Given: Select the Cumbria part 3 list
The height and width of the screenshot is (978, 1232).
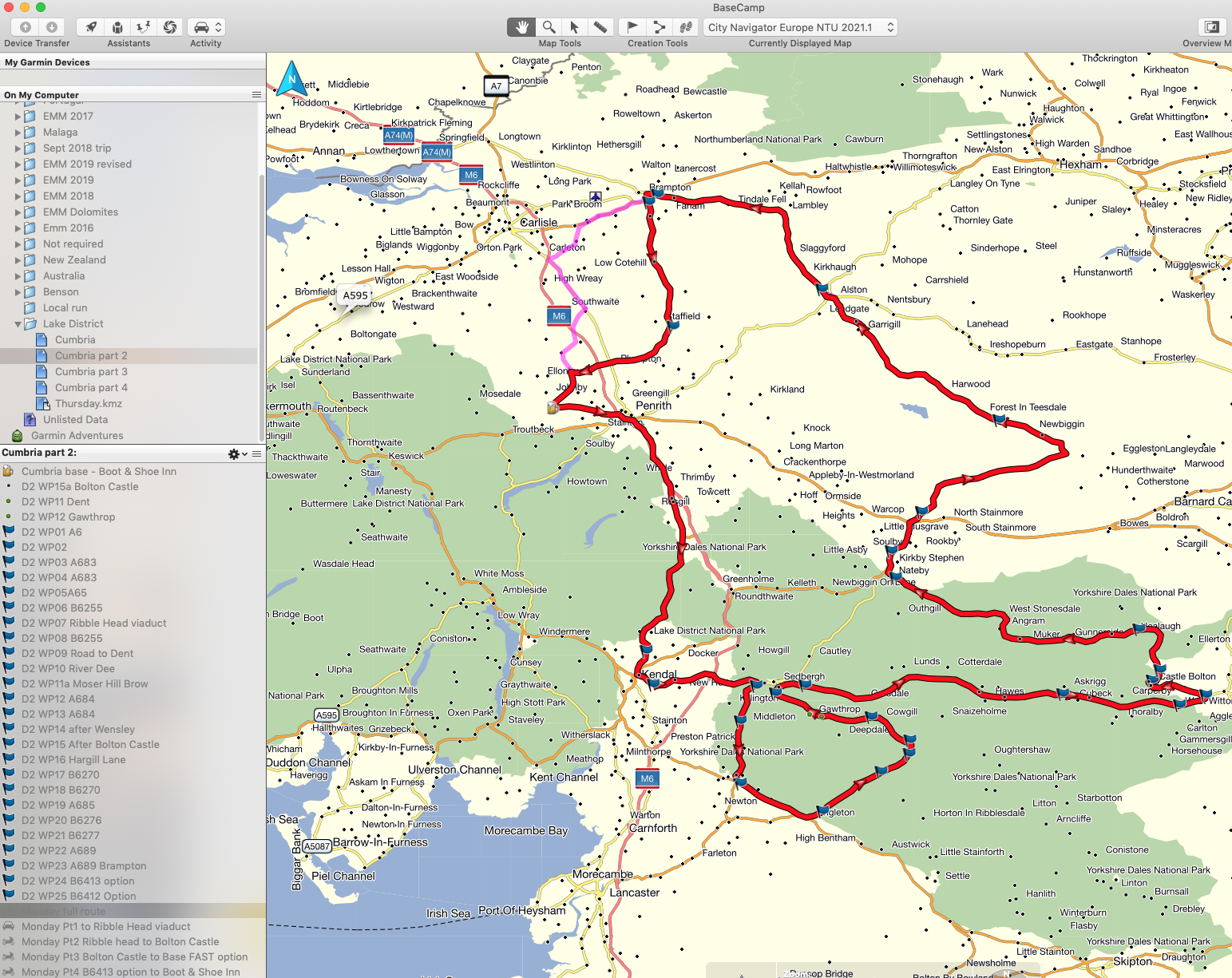Looking at the screenshot, I should click(91, 371).
